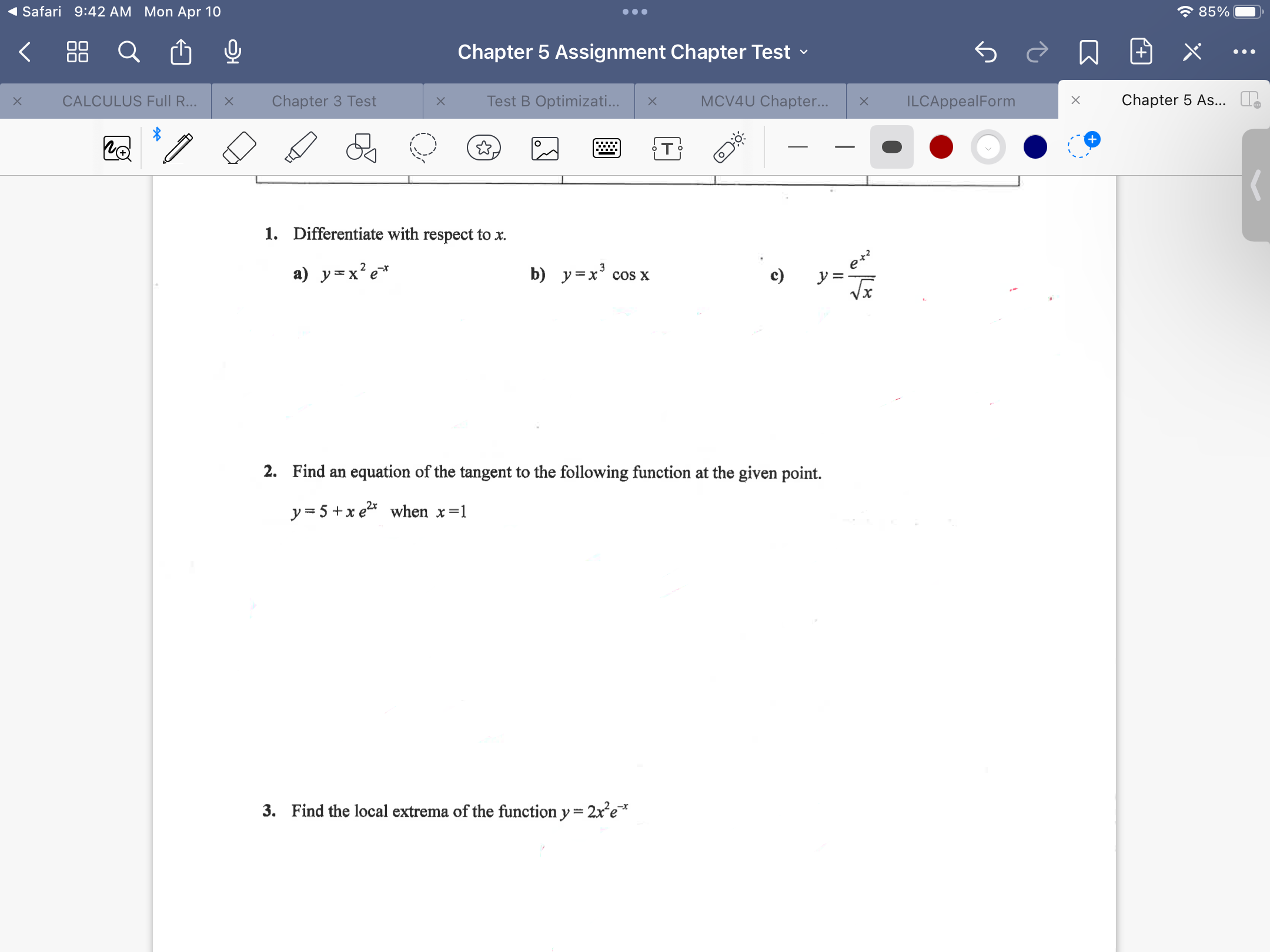The image size is (1270, 952).
Task: Start a voice recording with the microphone
Action: (x=232, y=52)
